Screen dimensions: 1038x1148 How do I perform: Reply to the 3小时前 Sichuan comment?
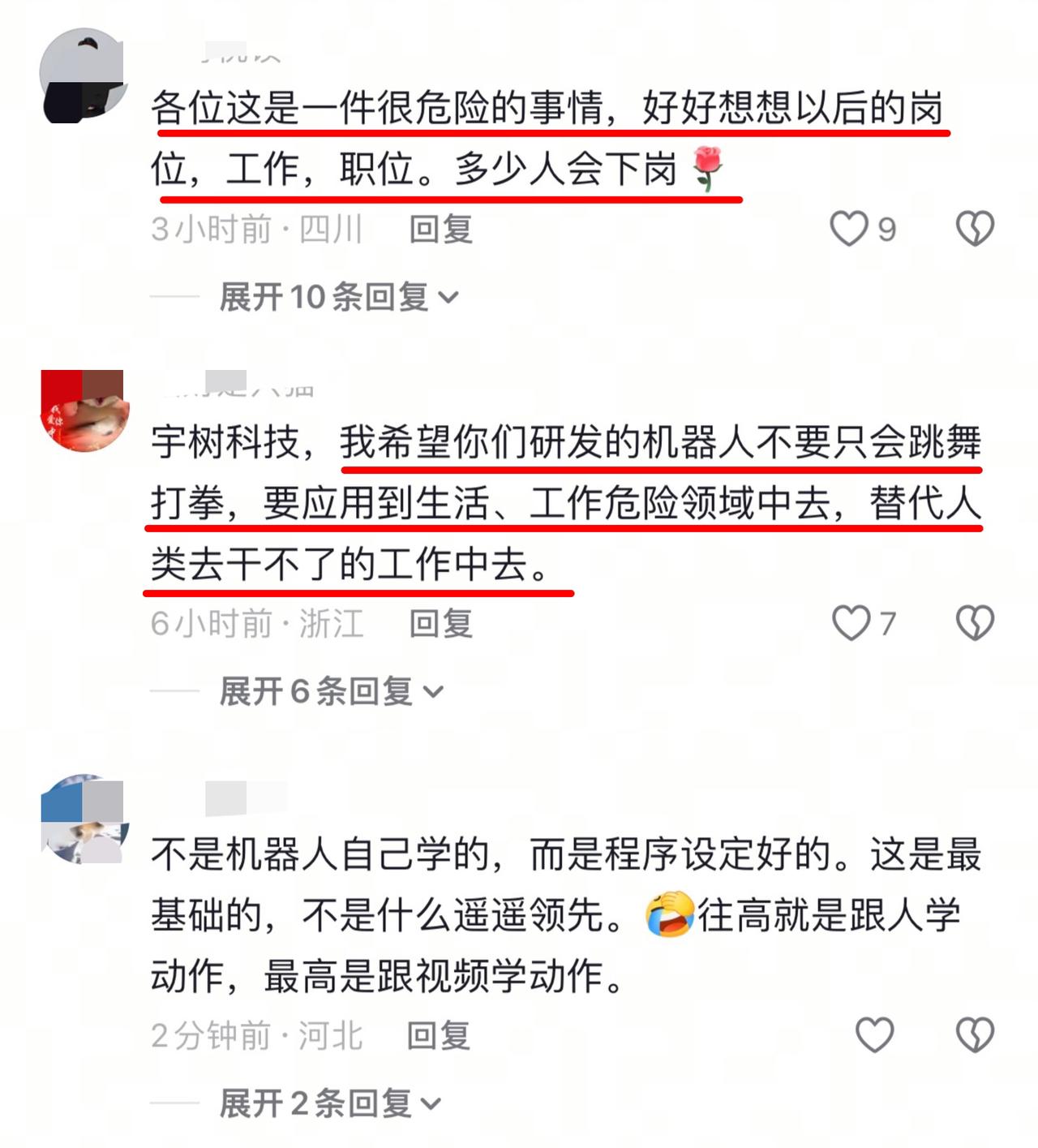point(440,229)
